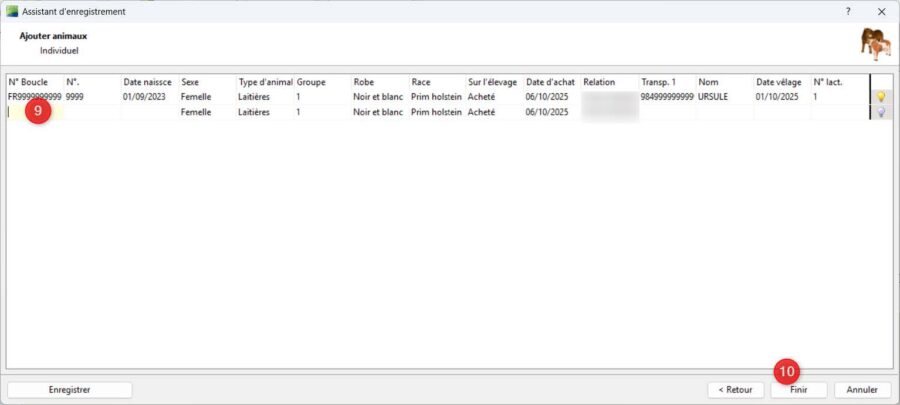Screen dimensions: 900x405
Task: Select the name cell URSULE
Action: click(x=714, y=97)
